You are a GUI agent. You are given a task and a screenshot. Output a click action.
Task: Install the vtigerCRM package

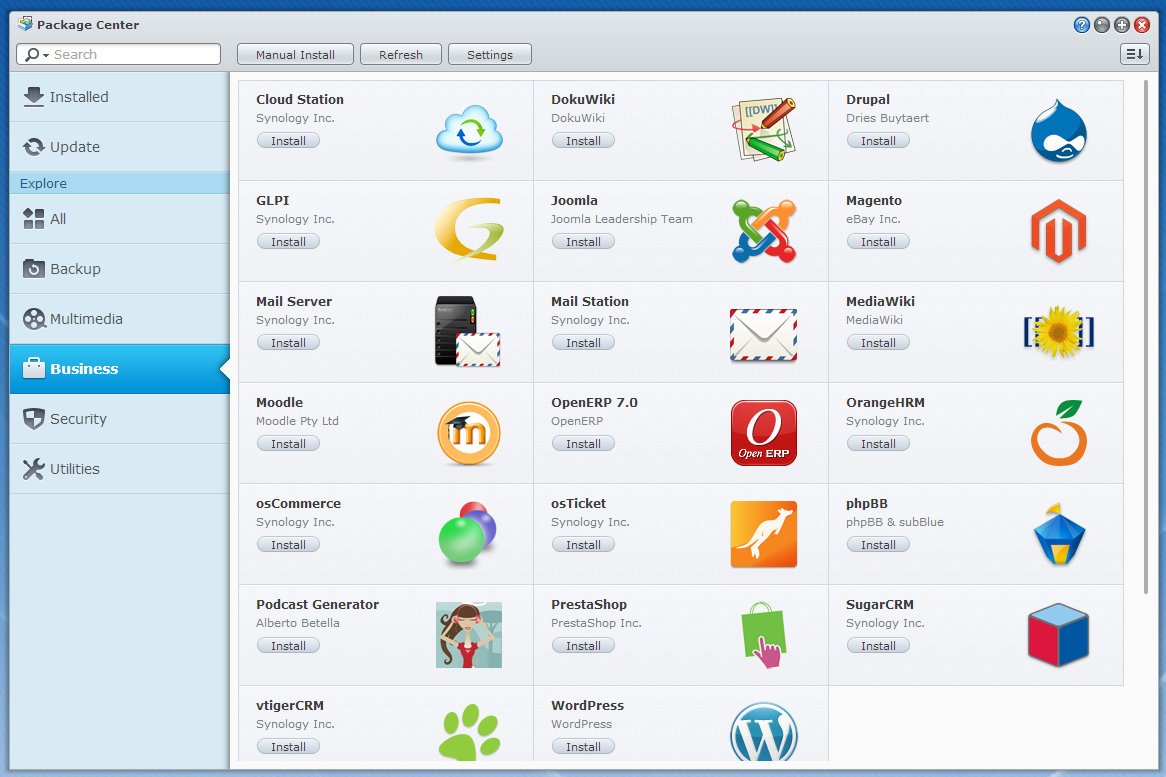pyautogui.click(x=289, y=747)
